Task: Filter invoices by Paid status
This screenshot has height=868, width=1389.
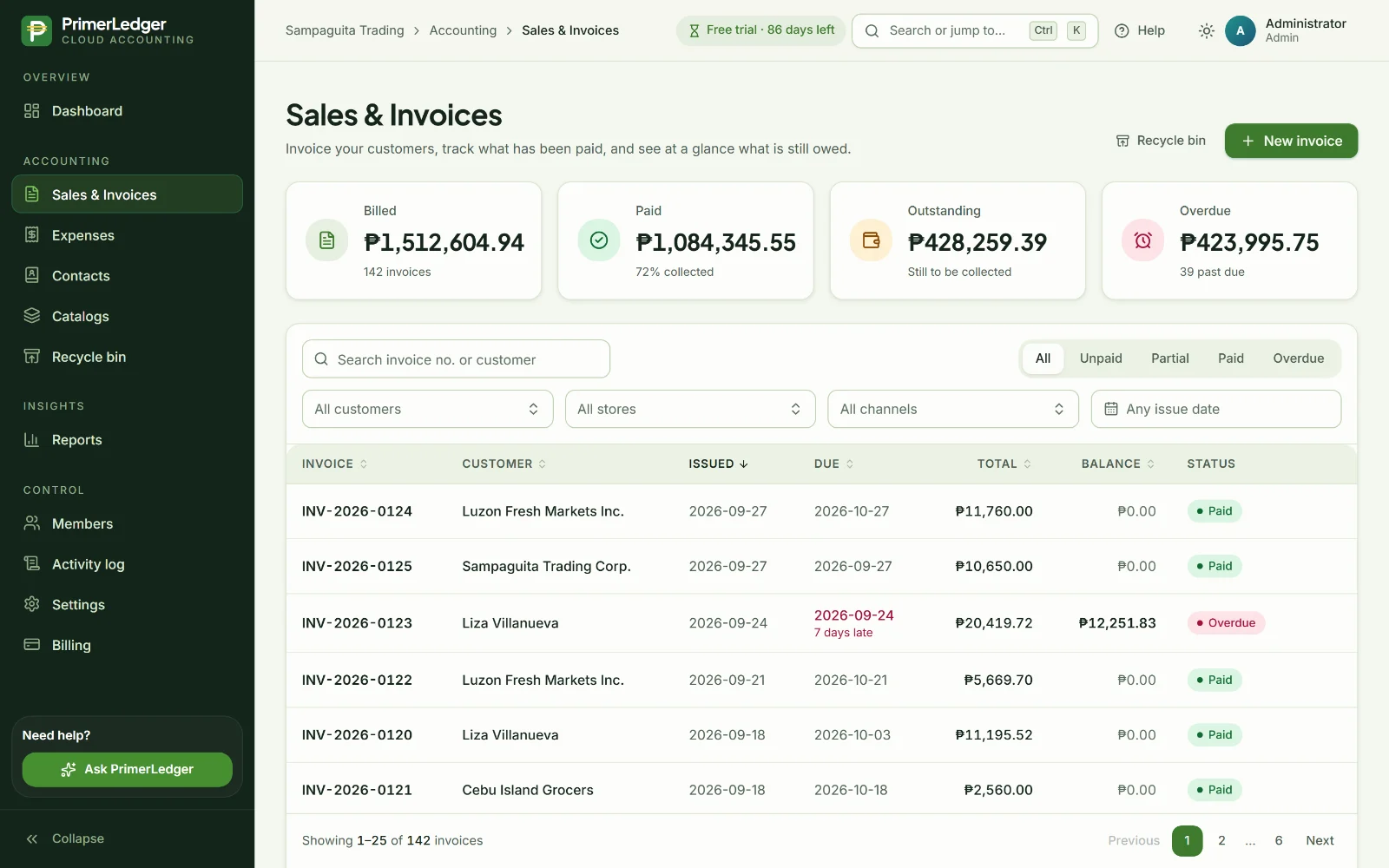Action: click(1230, 358)
